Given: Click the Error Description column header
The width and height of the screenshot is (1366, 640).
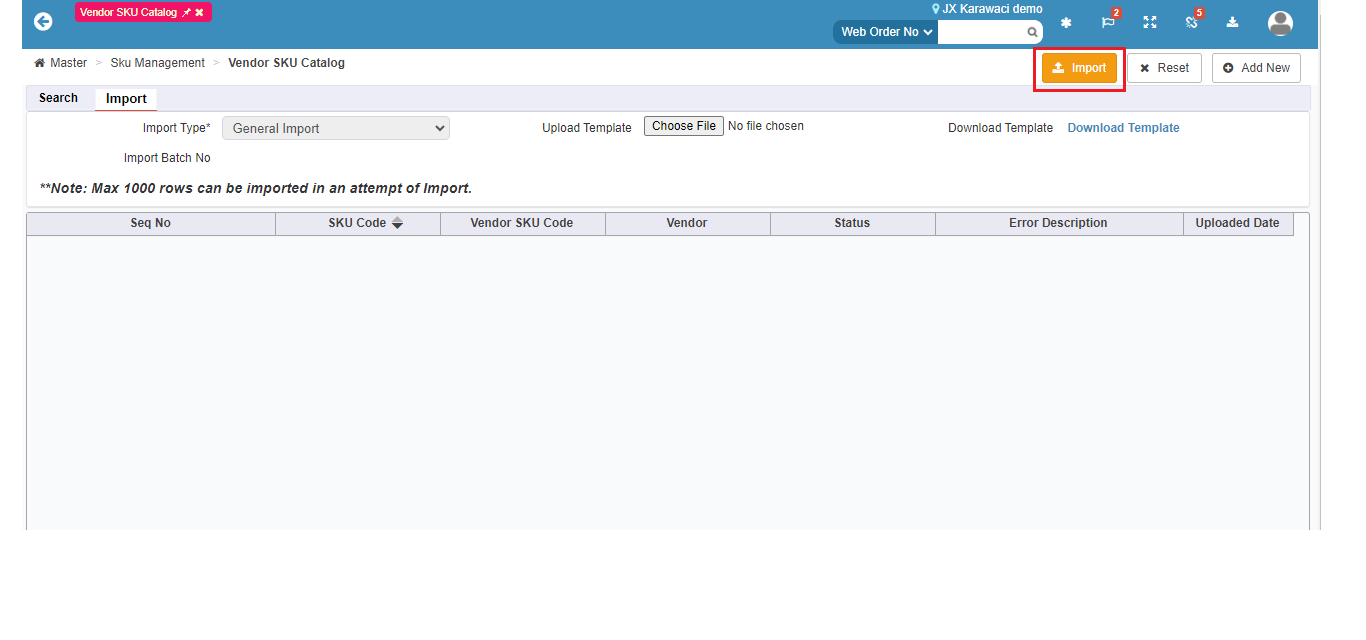Looking at the screenshot, I should [x=1058, y=223].
